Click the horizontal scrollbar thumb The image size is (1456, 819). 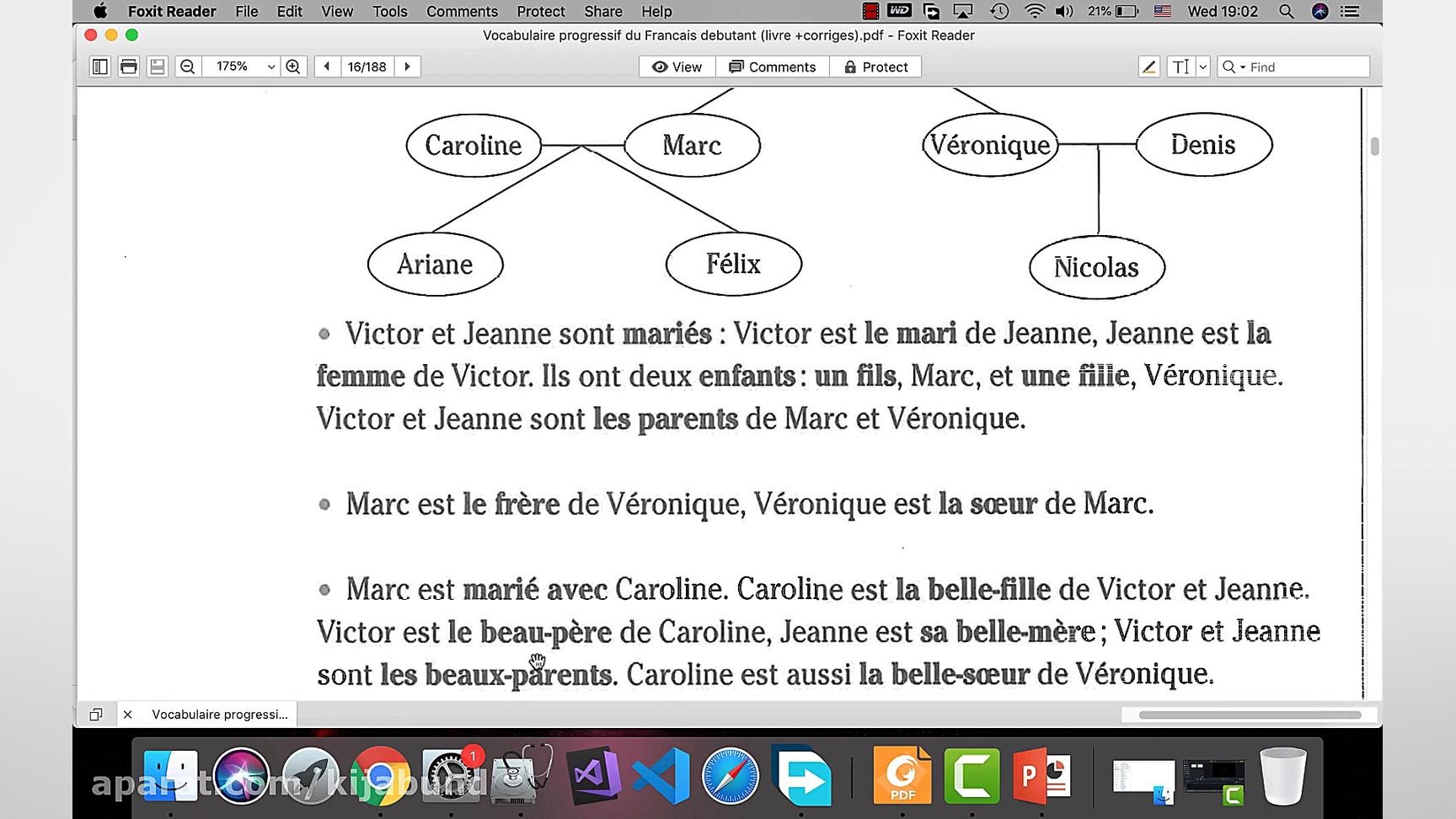1250,715
